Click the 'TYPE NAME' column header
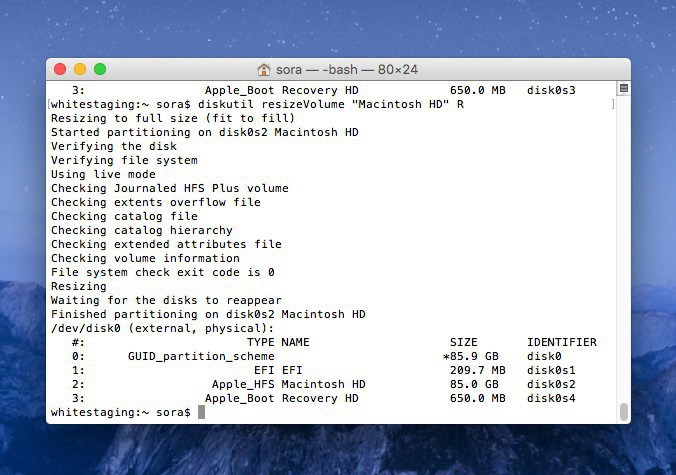 pos(278,342)
